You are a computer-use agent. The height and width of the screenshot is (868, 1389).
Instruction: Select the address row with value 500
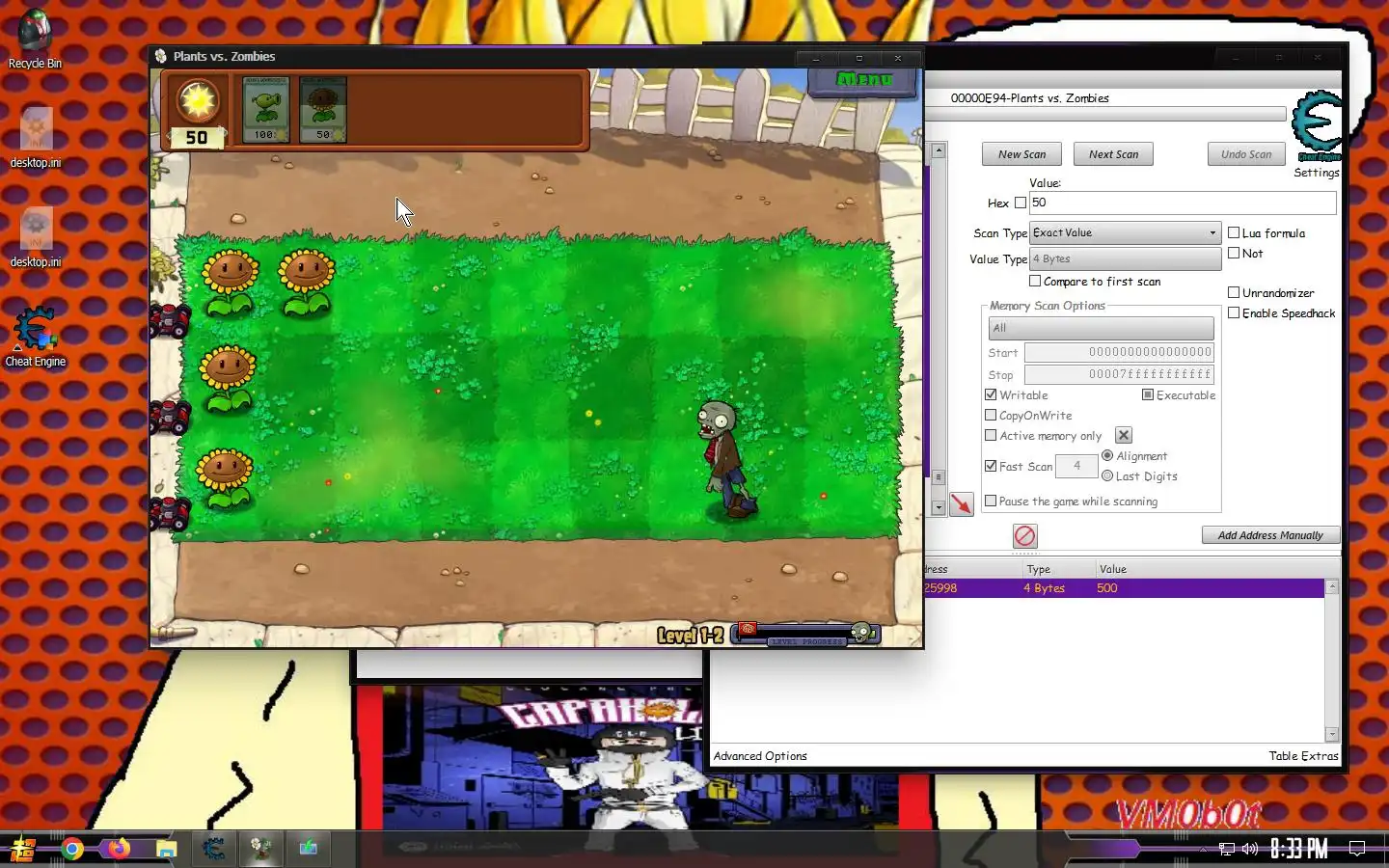1124,587
